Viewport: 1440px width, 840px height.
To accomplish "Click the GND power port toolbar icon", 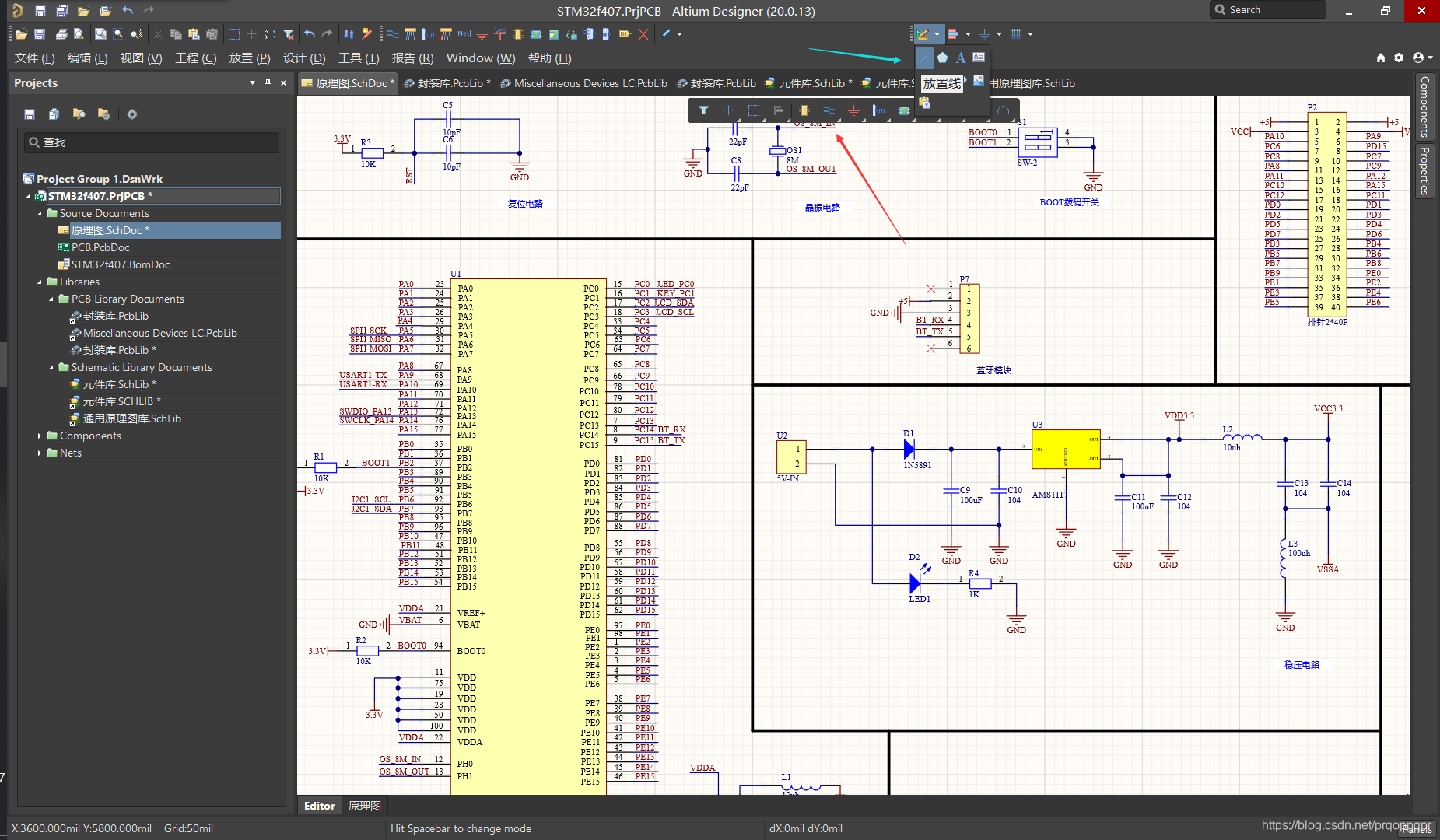I will click(482, 34).
